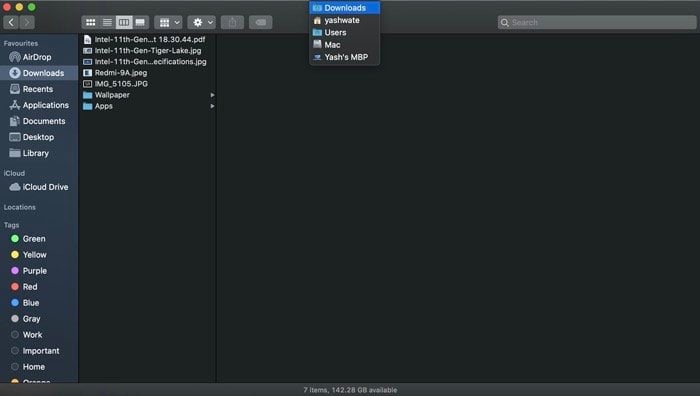700x396 pixels.
Task: Click the Edit Tags toolbar button
Action: pos(261,22)
